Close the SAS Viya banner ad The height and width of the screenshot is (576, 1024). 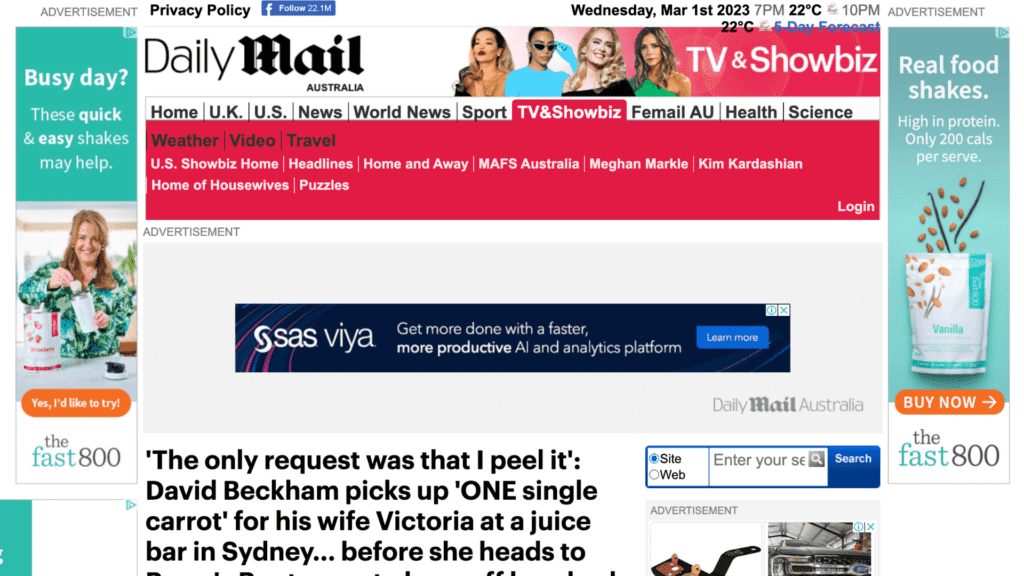784,310
